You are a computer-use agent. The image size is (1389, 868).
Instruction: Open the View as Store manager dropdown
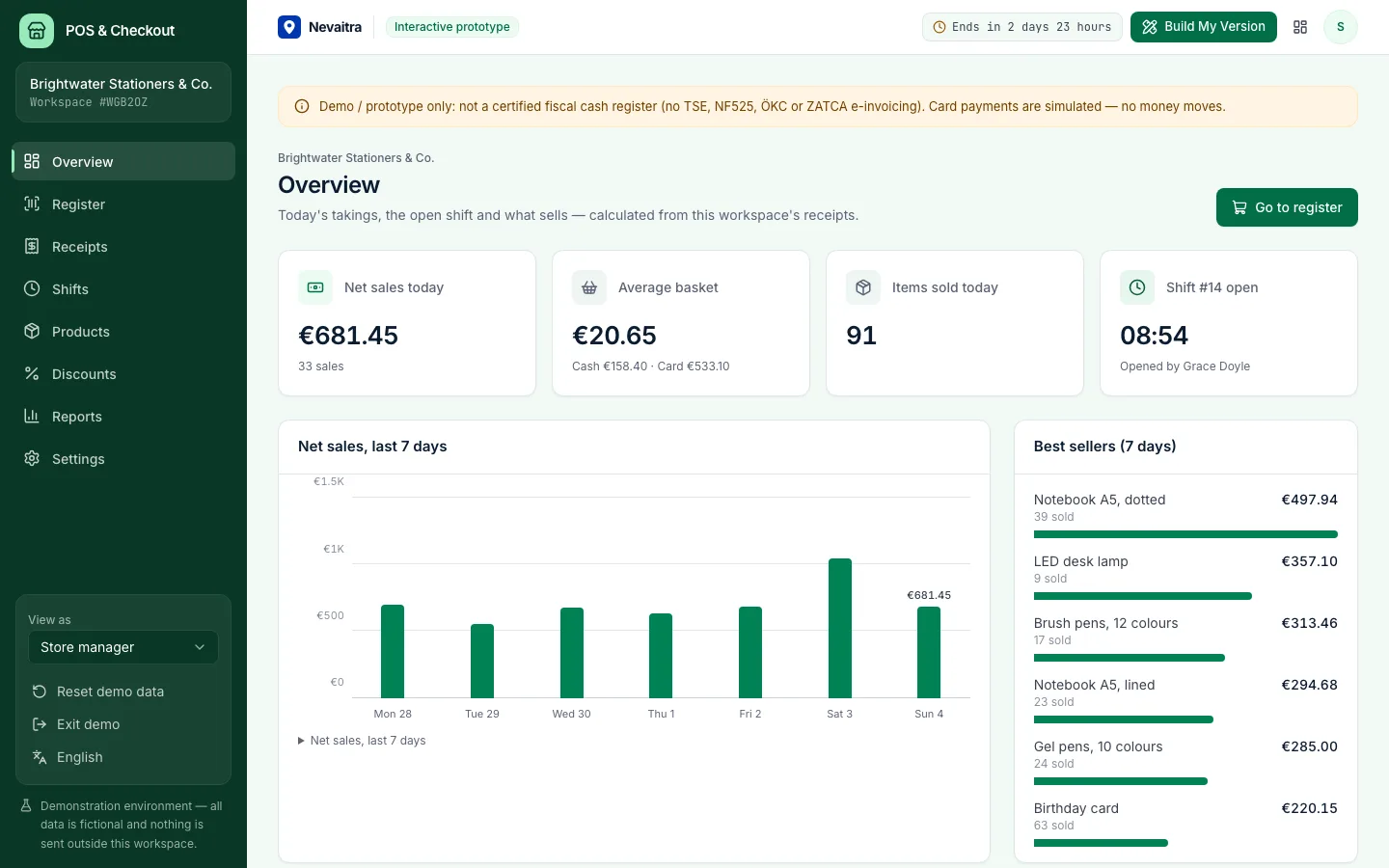(x=123, y=647)
